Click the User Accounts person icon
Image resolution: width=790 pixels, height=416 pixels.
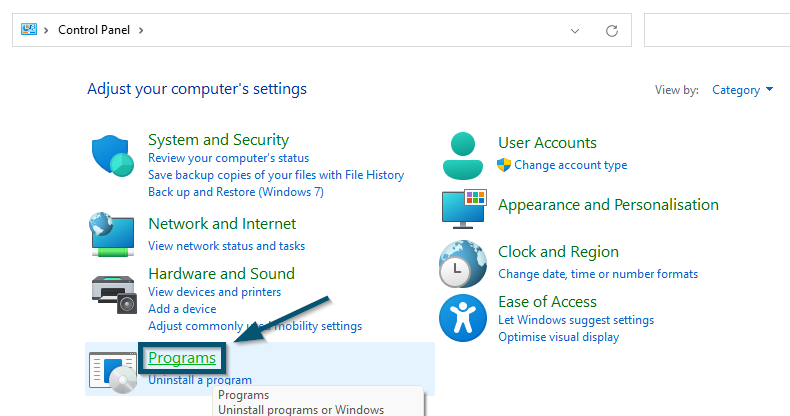[x=463, y=156]
